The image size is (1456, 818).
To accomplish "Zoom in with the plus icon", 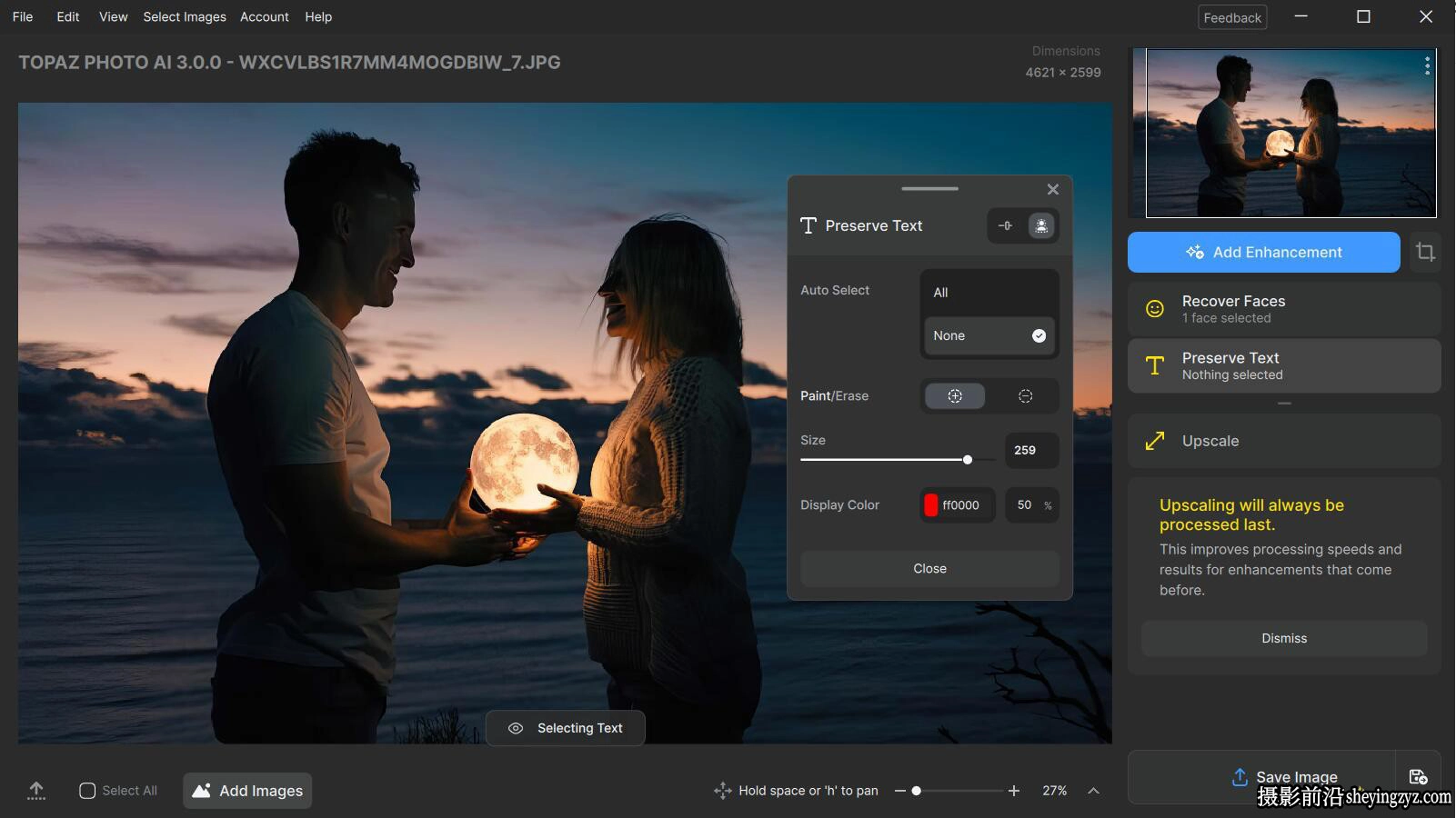I will click(x=1014, y=791).
